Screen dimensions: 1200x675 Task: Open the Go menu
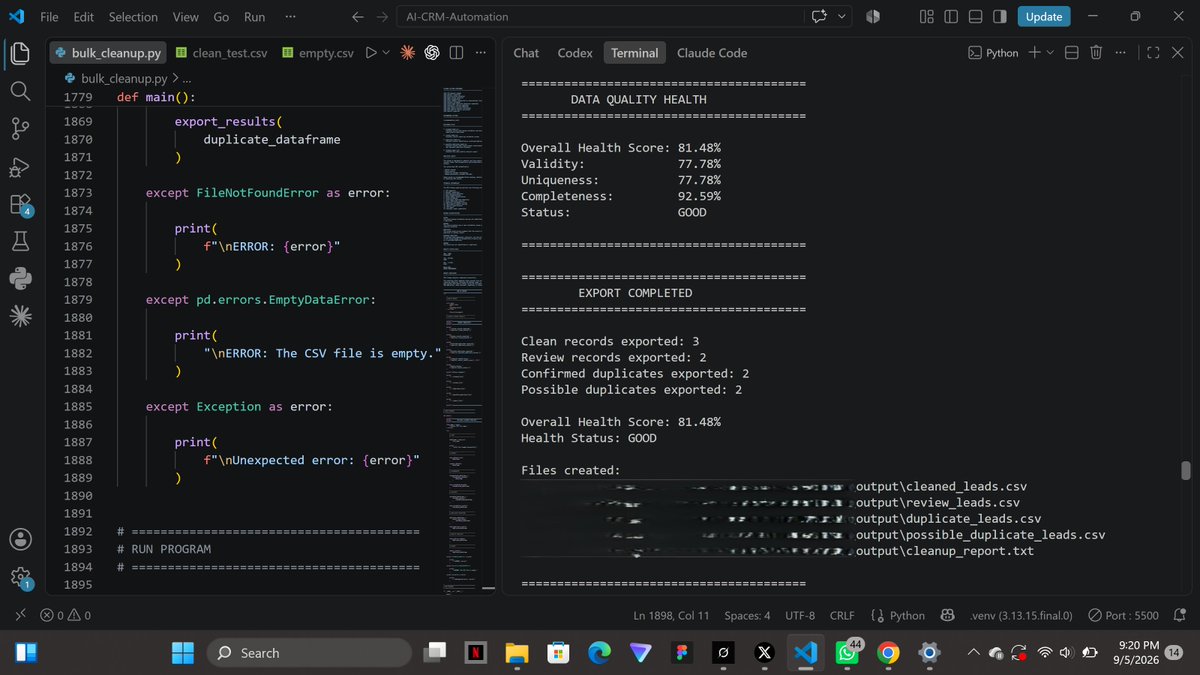221,17
